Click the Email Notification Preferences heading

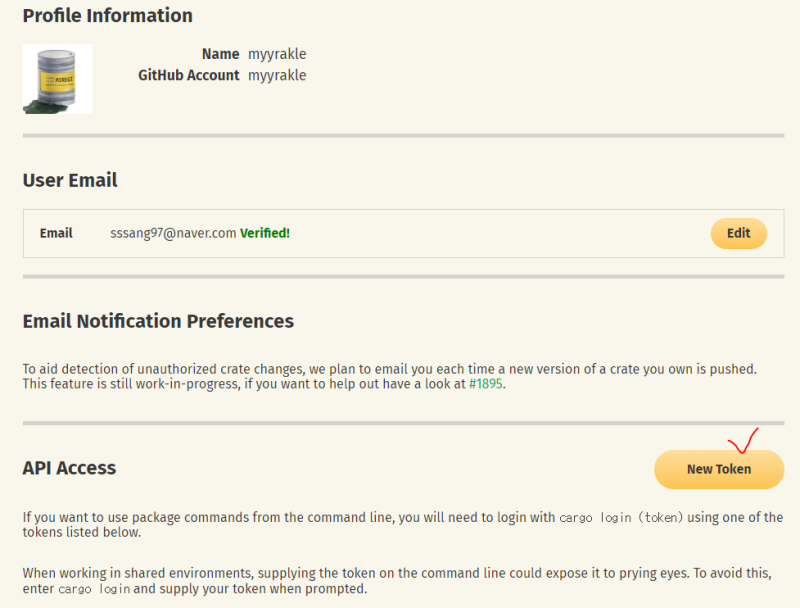[158, 321]
